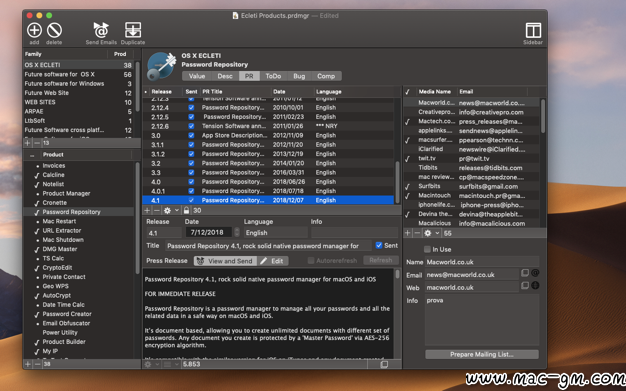This screenshot has width=626, height=391.
Task: Switch to the Value tab
Action: [197, 76]
